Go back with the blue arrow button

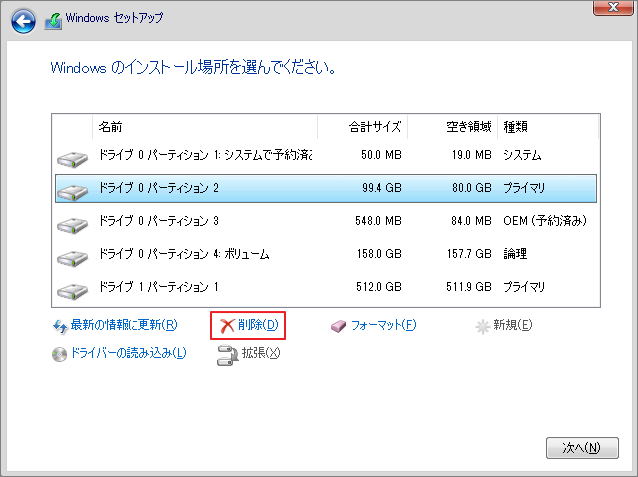point(23,20)
